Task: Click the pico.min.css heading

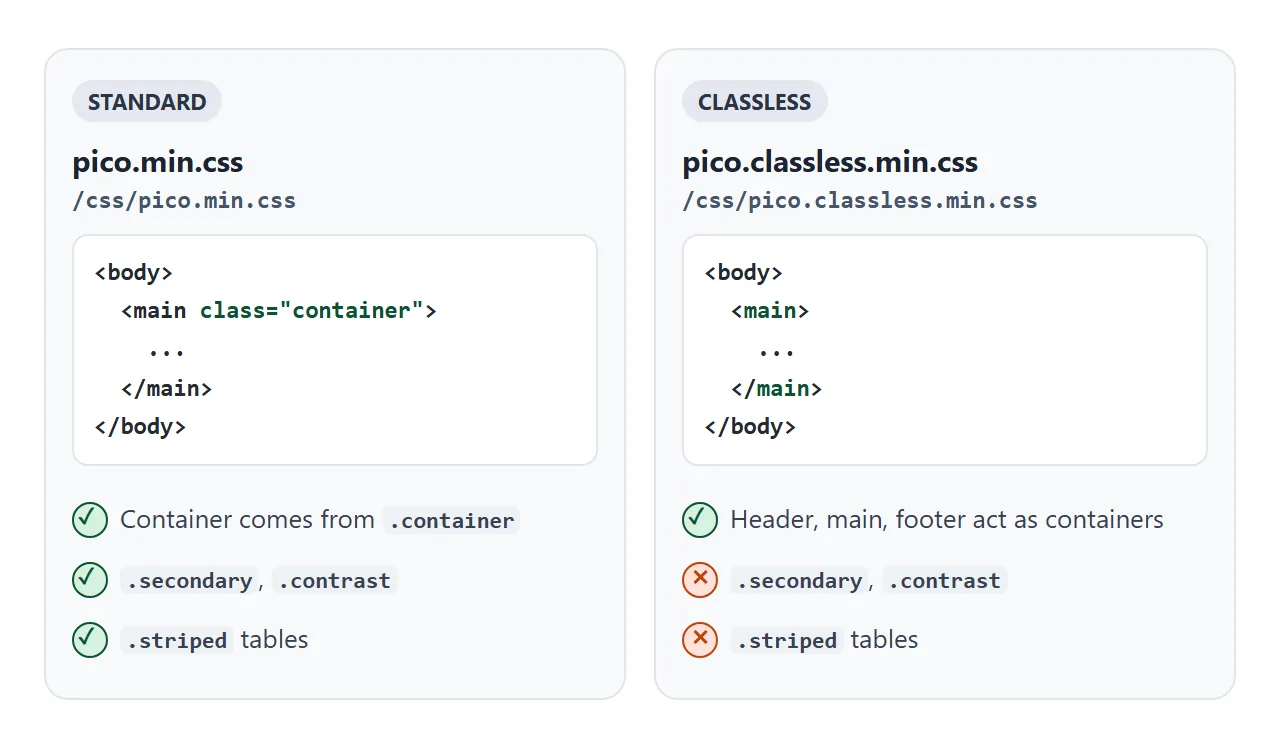Action: coord(158,162)
